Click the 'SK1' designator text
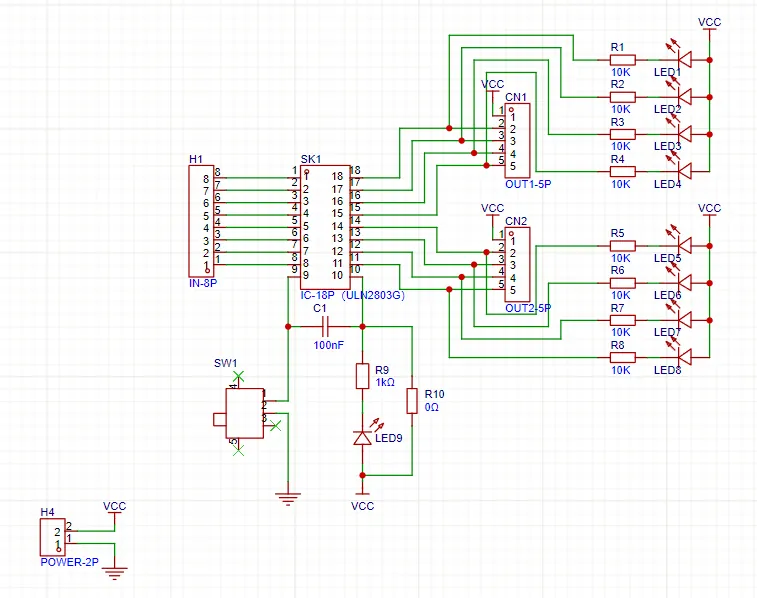Screen dimensions: 757x598 (x=311, y=159)
